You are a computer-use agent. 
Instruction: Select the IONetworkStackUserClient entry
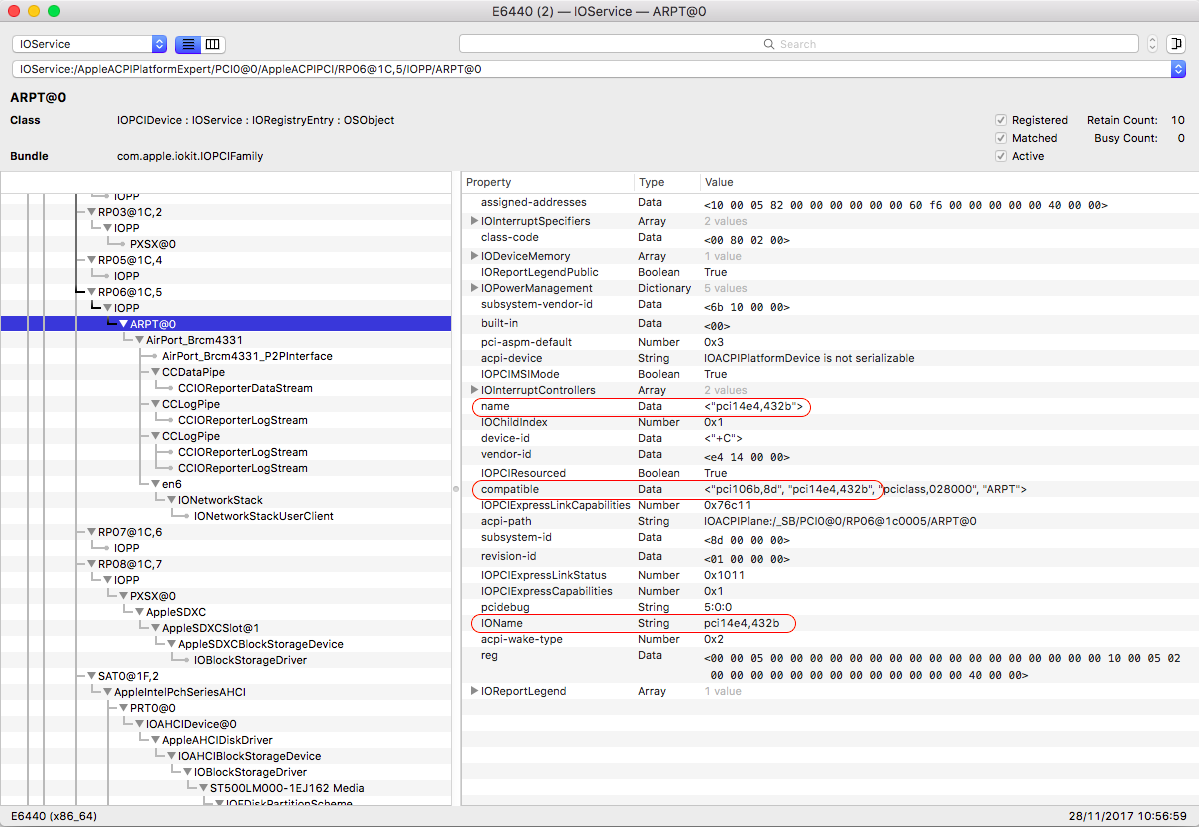point(263,516)
